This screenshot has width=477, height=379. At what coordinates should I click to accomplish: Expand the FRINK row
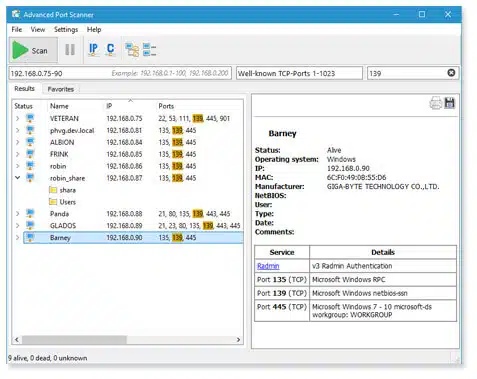click(x=18, y=154)
